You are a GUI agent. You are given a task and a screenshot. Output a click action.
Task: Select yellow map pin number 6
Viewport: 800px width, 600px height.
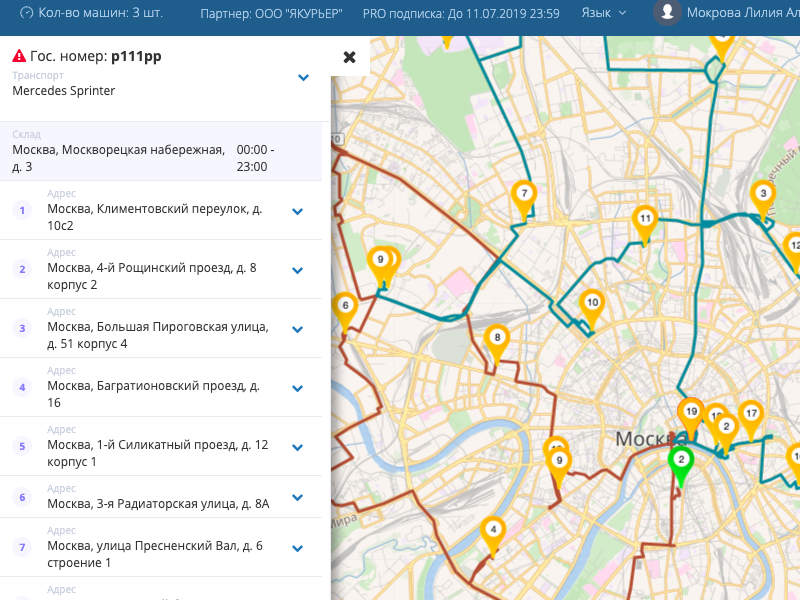pos(345,307)
